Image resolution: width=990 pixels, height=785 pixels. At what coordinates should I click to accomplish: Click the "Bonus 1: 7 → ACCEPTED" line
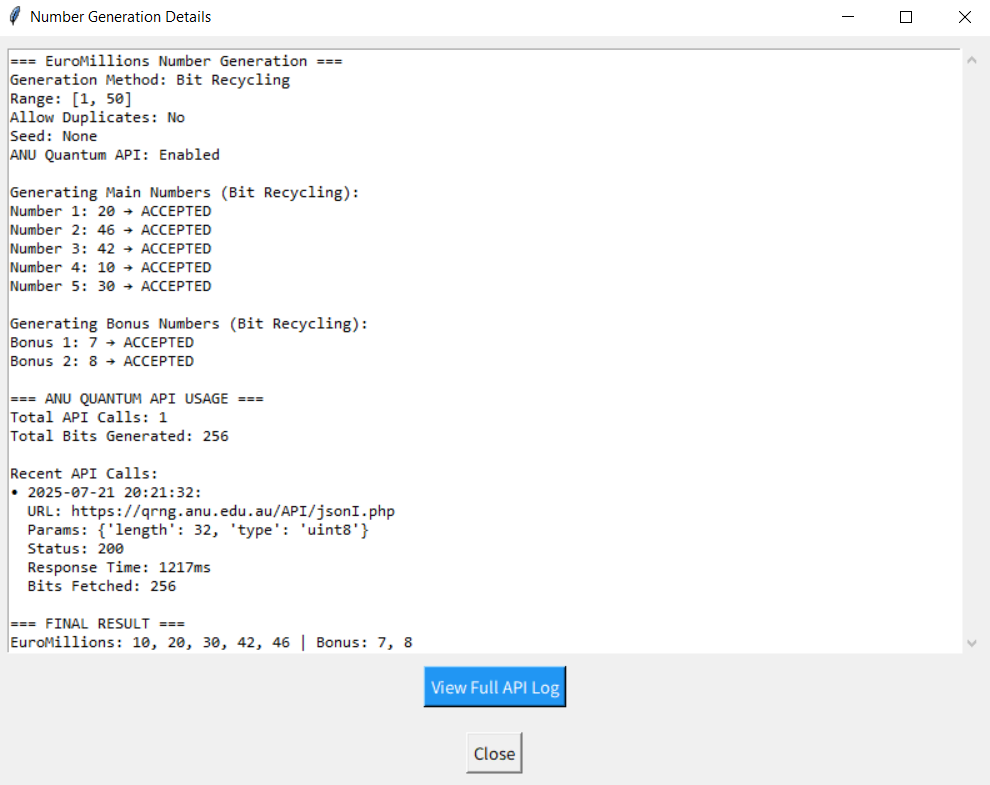point(102,342)
